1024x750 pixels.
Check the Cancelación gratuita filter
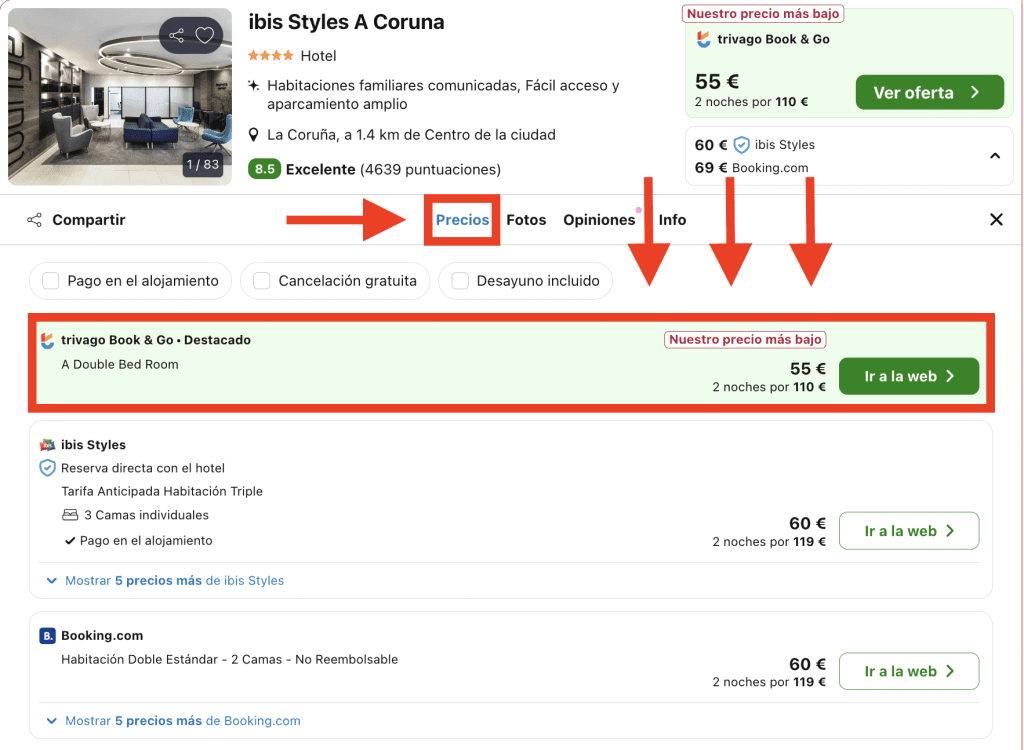coord(262,281)
